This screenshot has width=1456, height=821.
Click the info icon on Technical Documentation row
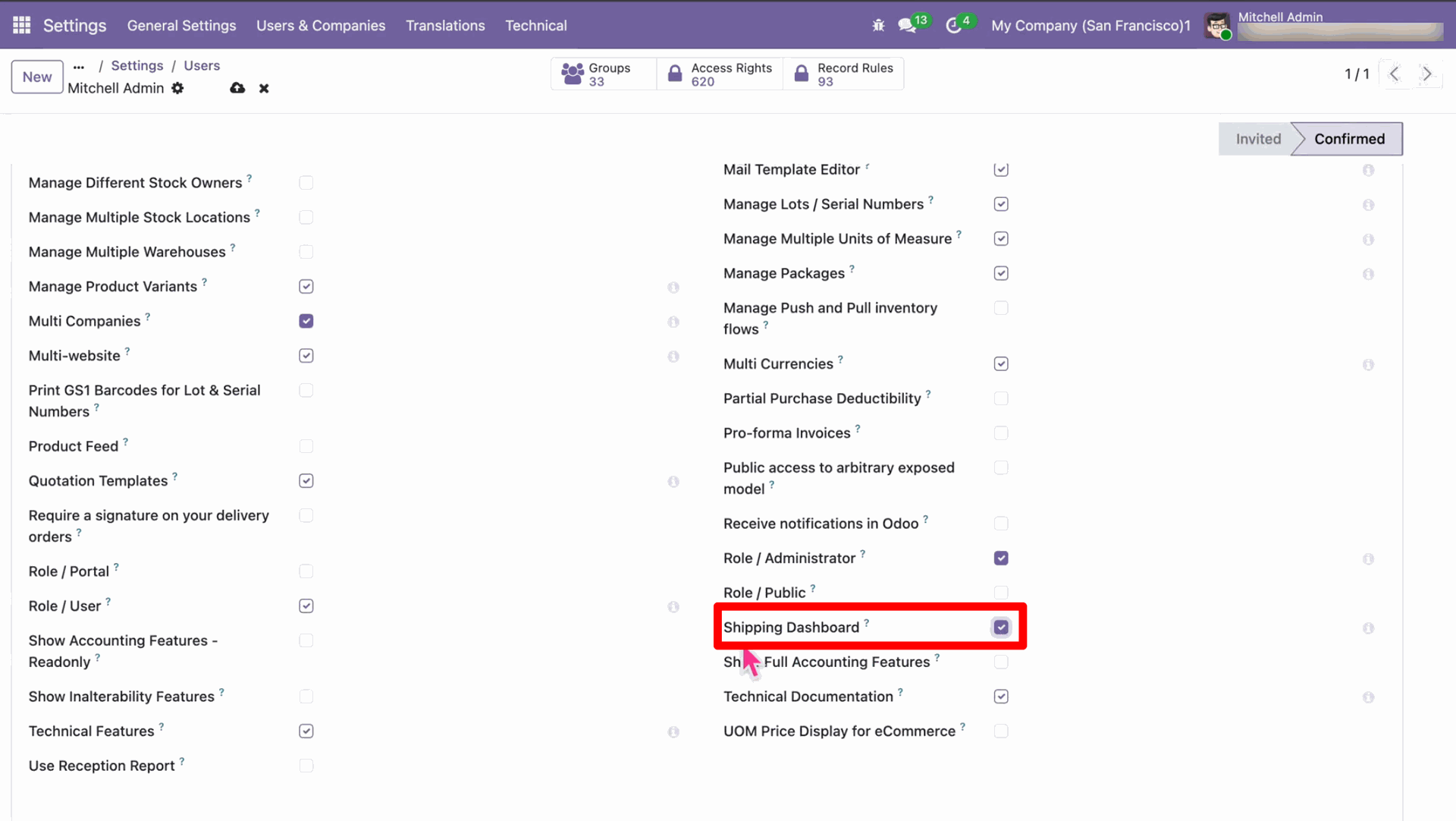tap(1368, 697)
